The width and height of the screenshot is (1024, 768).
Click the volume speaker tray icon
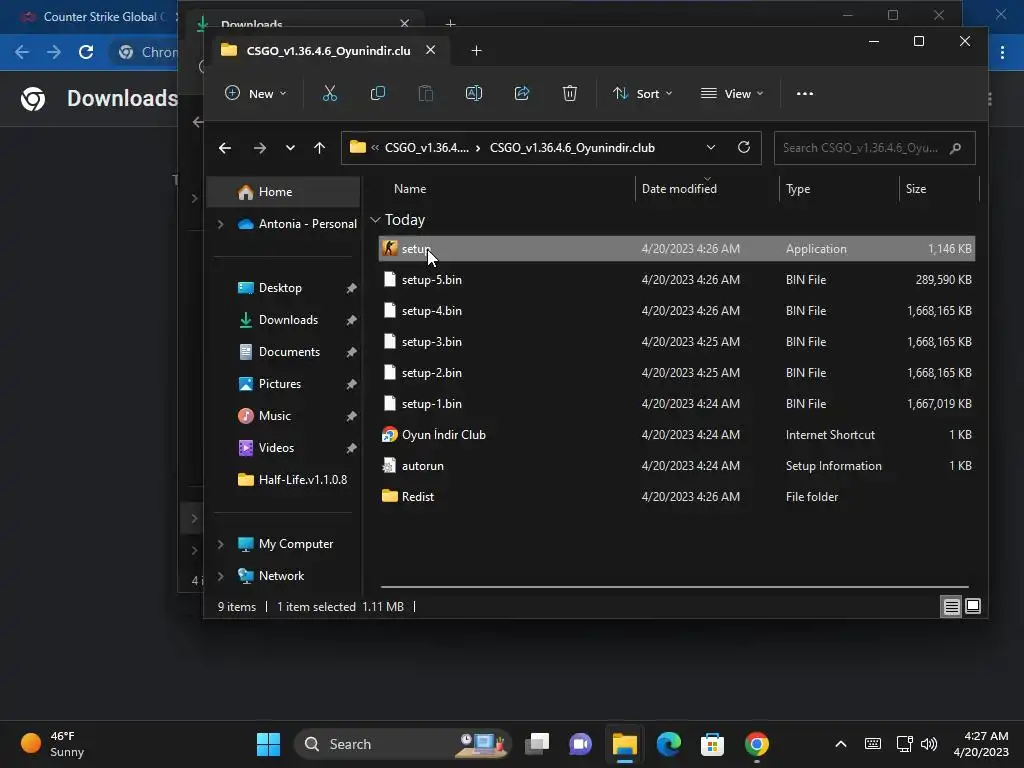pos(929,744)
